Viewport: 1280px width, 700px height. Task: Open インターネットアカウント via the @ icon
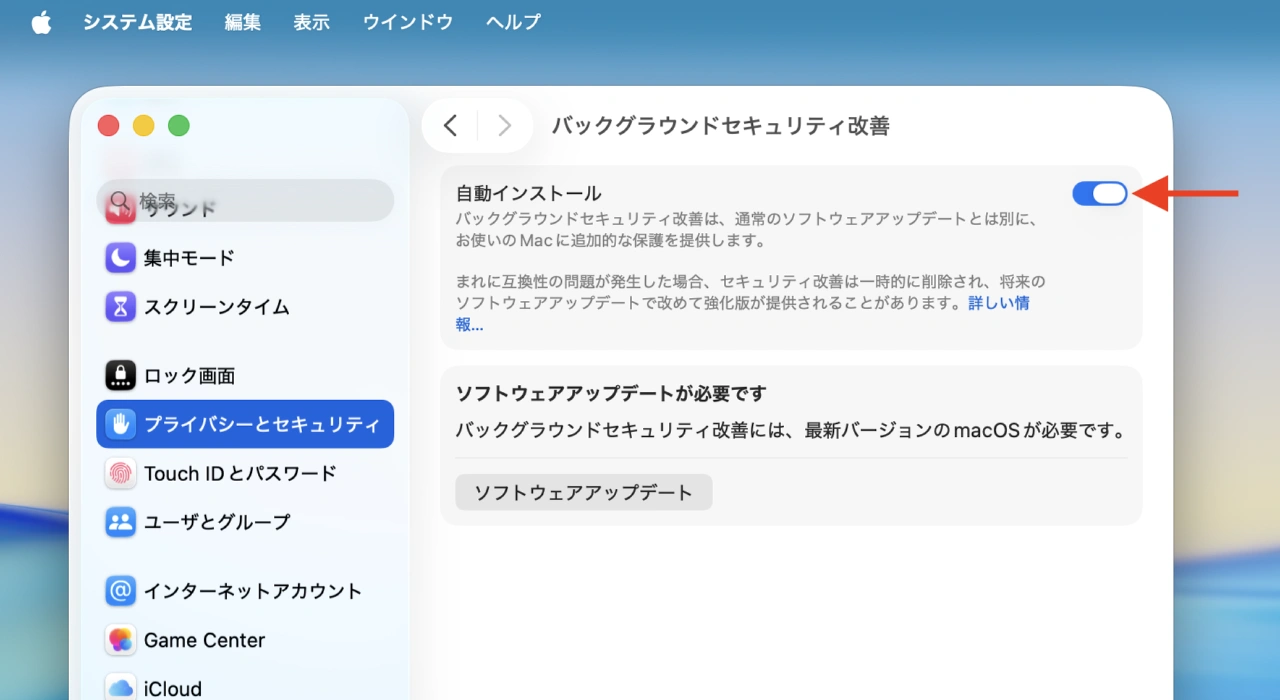(x=120, y=591)
